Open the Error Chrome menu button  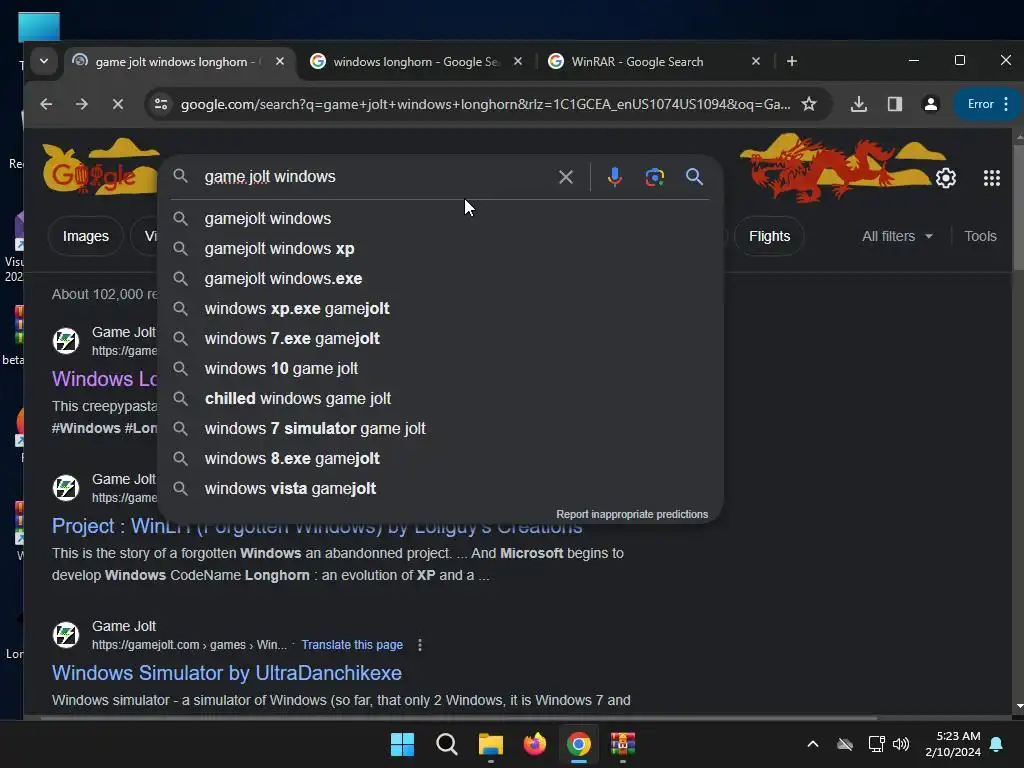pyautogui.click(x=988, y=104)
